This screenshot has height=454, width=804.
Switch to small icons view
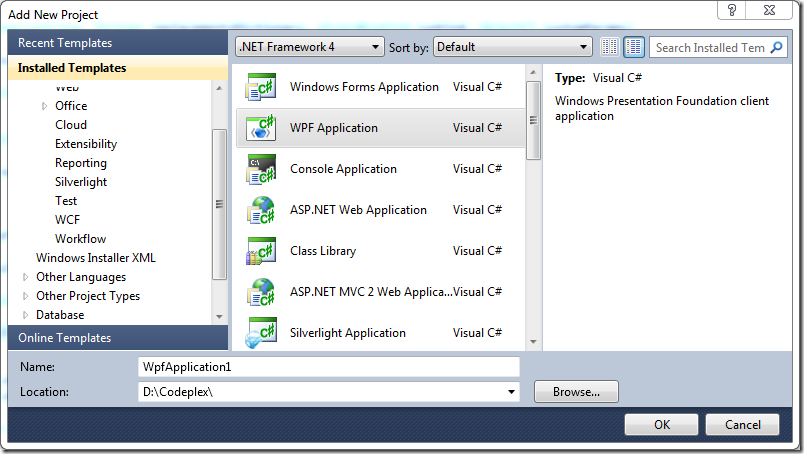[610, 47]
